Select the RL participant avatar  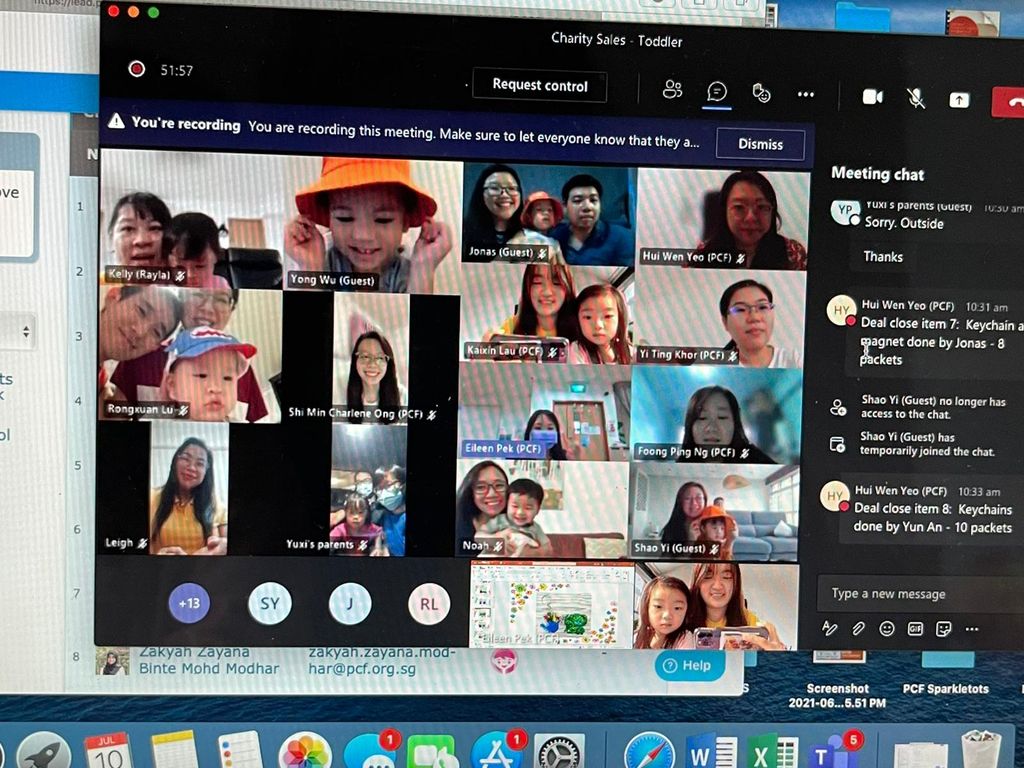point(429,604)
